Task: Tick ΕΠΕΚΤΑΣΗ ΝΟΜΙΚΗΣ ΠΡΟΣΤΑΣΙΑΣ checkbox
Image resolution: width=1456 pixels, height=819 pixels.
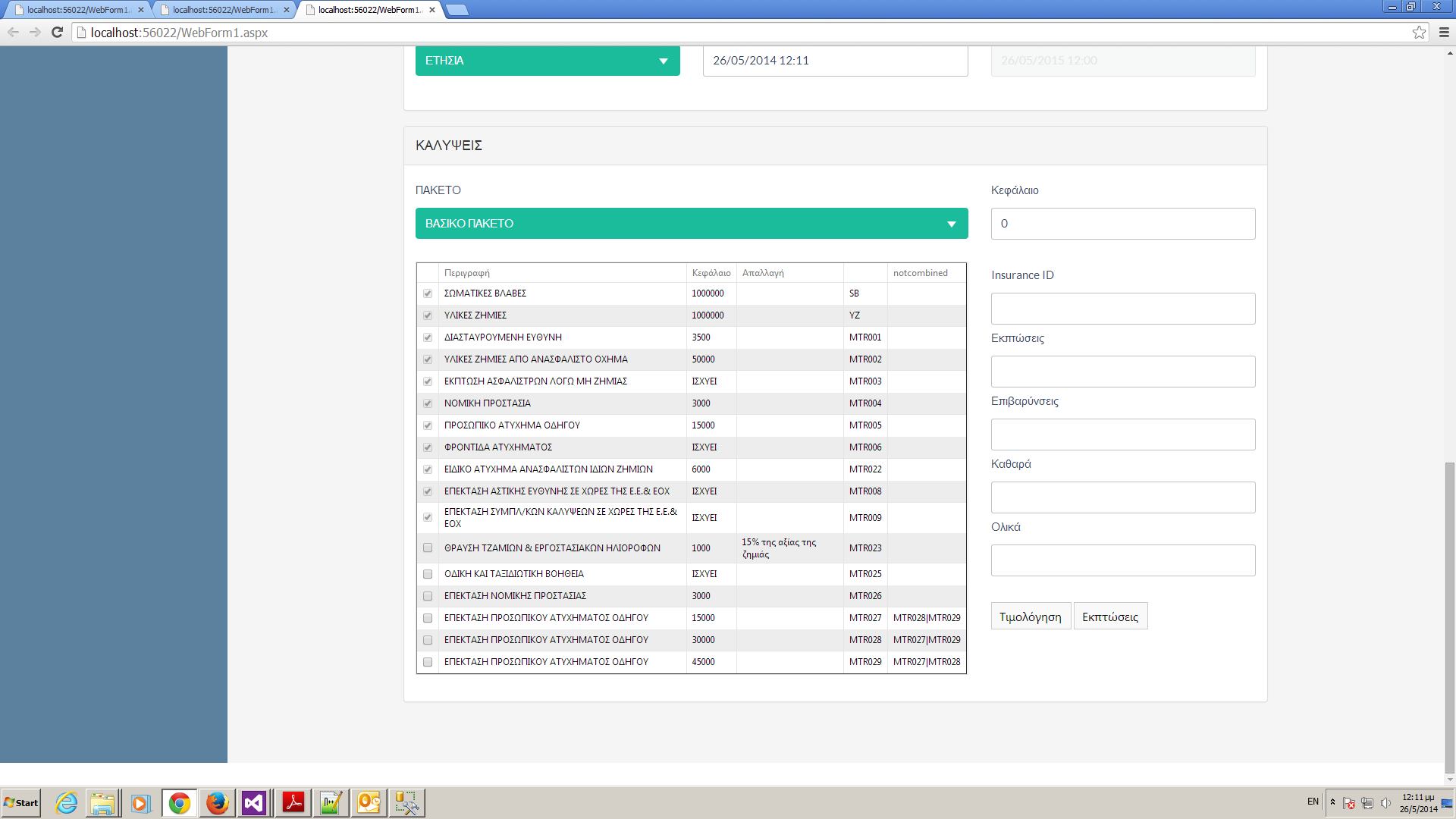Action: coord(428,596)
